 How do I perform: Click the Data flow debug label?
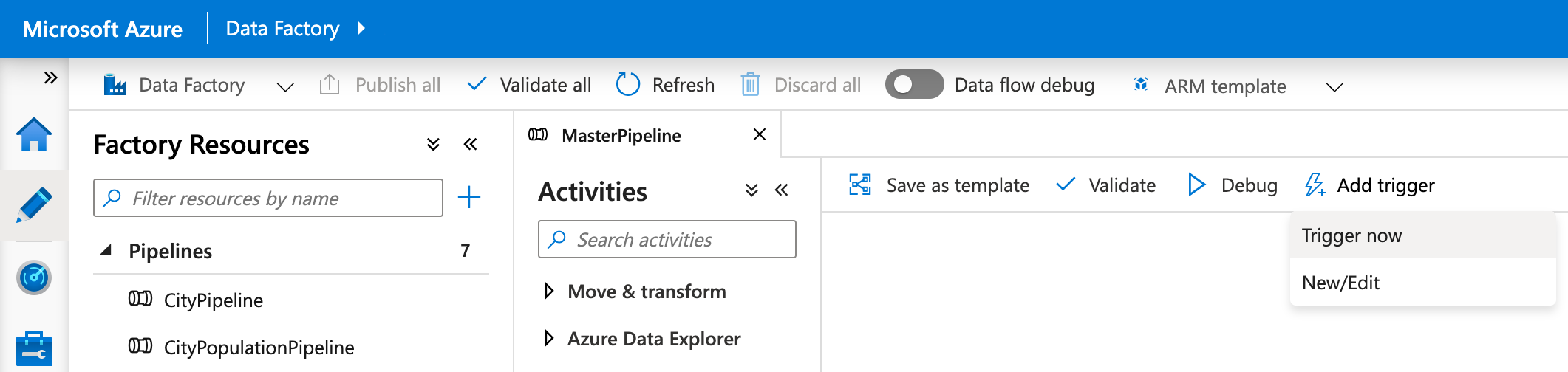[1024, 85]
